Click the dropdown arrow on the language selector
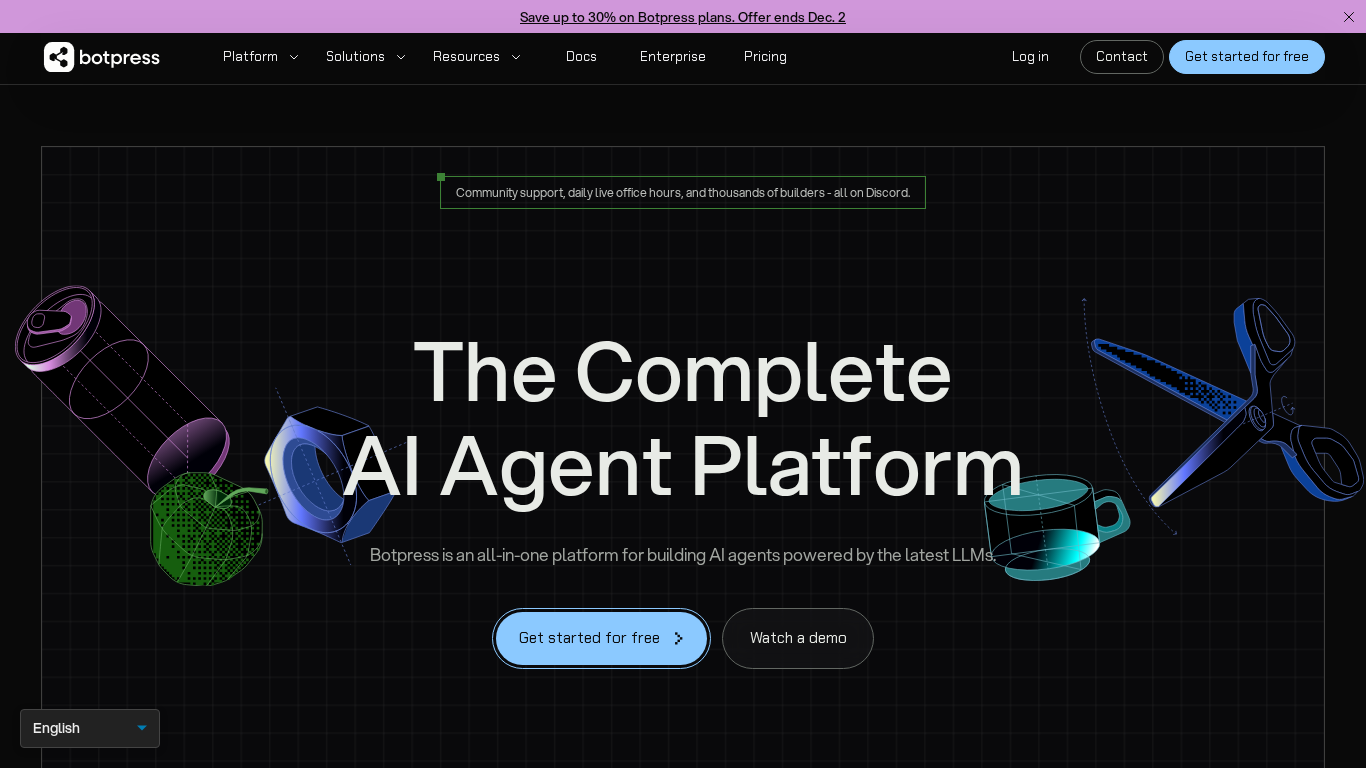1366x768 pixels. click(x=142, y=728)
